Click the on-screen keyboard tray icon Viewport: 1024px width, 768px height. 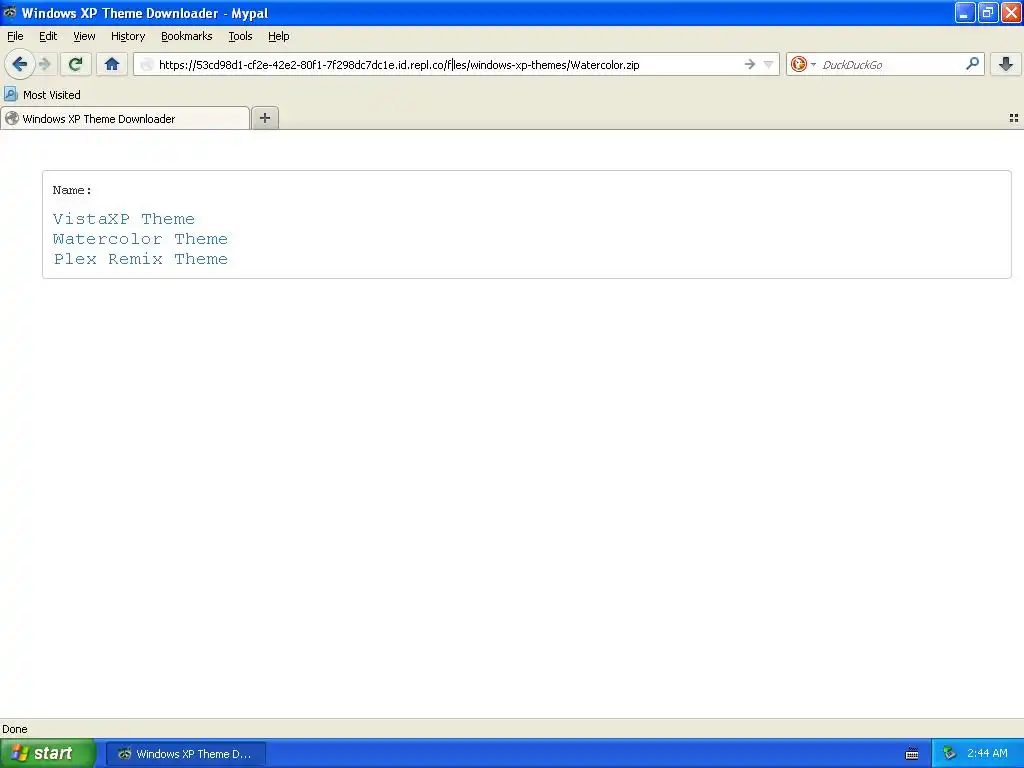[912, 754]
